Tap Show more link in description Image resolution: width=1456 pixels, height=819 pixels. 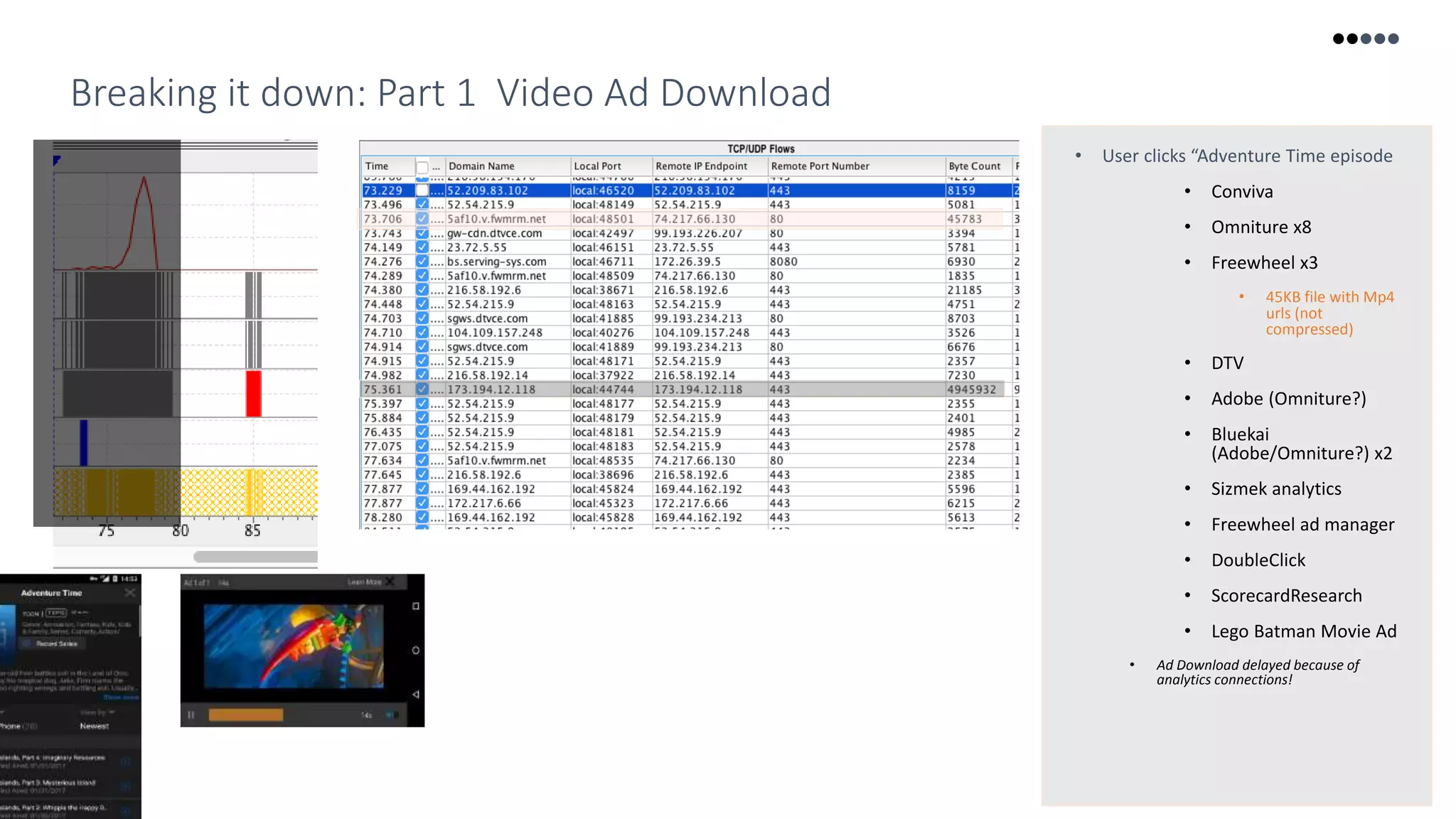click(x=121, y=697)
